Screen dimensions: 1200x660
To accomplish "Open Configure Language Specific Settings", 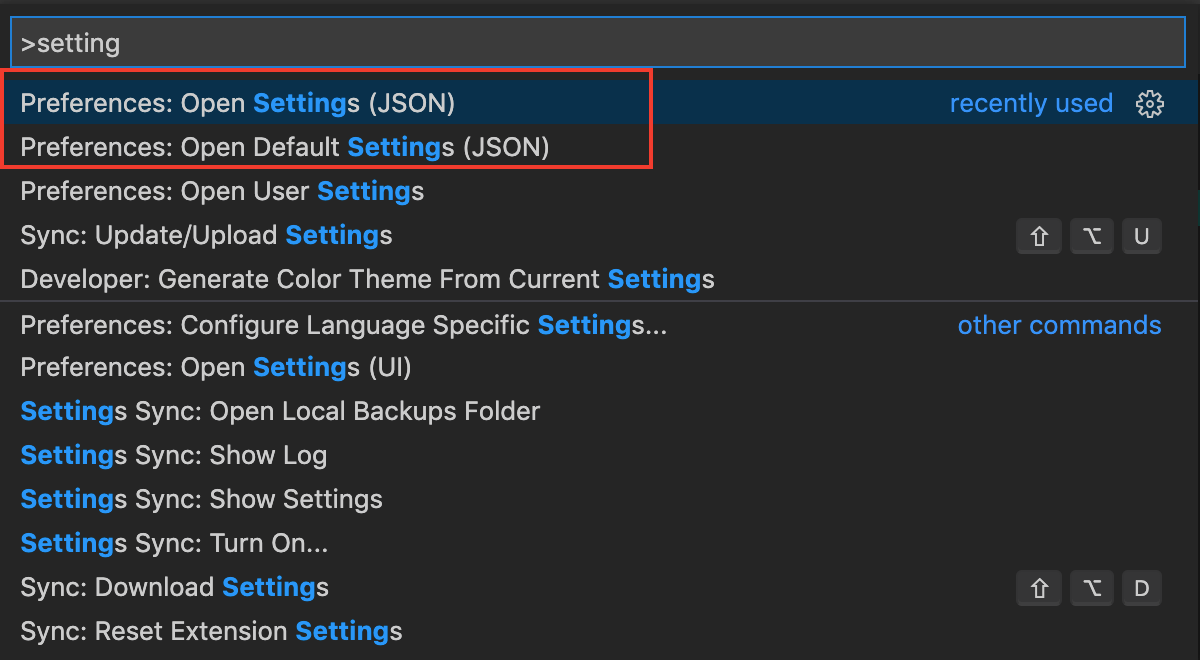I will (x=600, y=324).
